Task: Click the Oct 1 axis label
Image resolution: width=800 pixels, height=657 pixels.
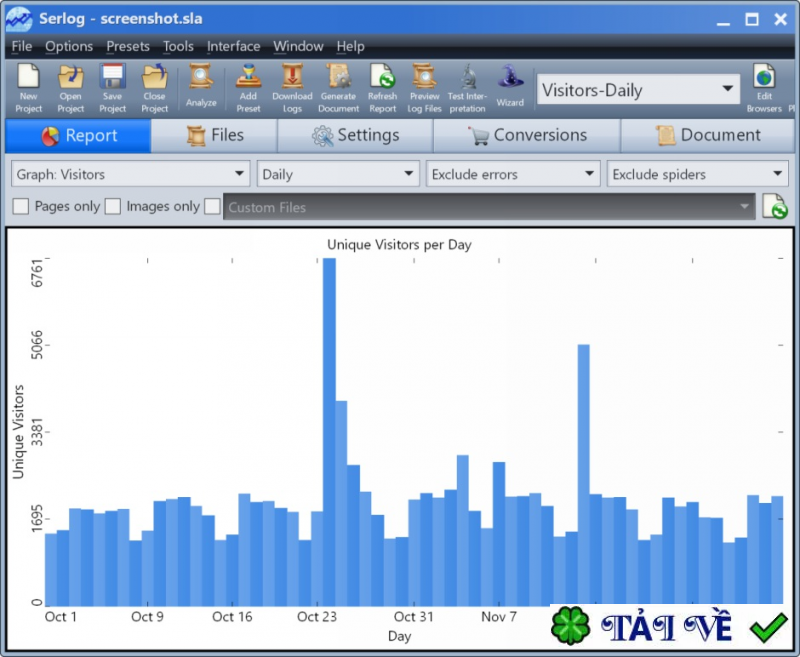Action: [x=61, y=617]
